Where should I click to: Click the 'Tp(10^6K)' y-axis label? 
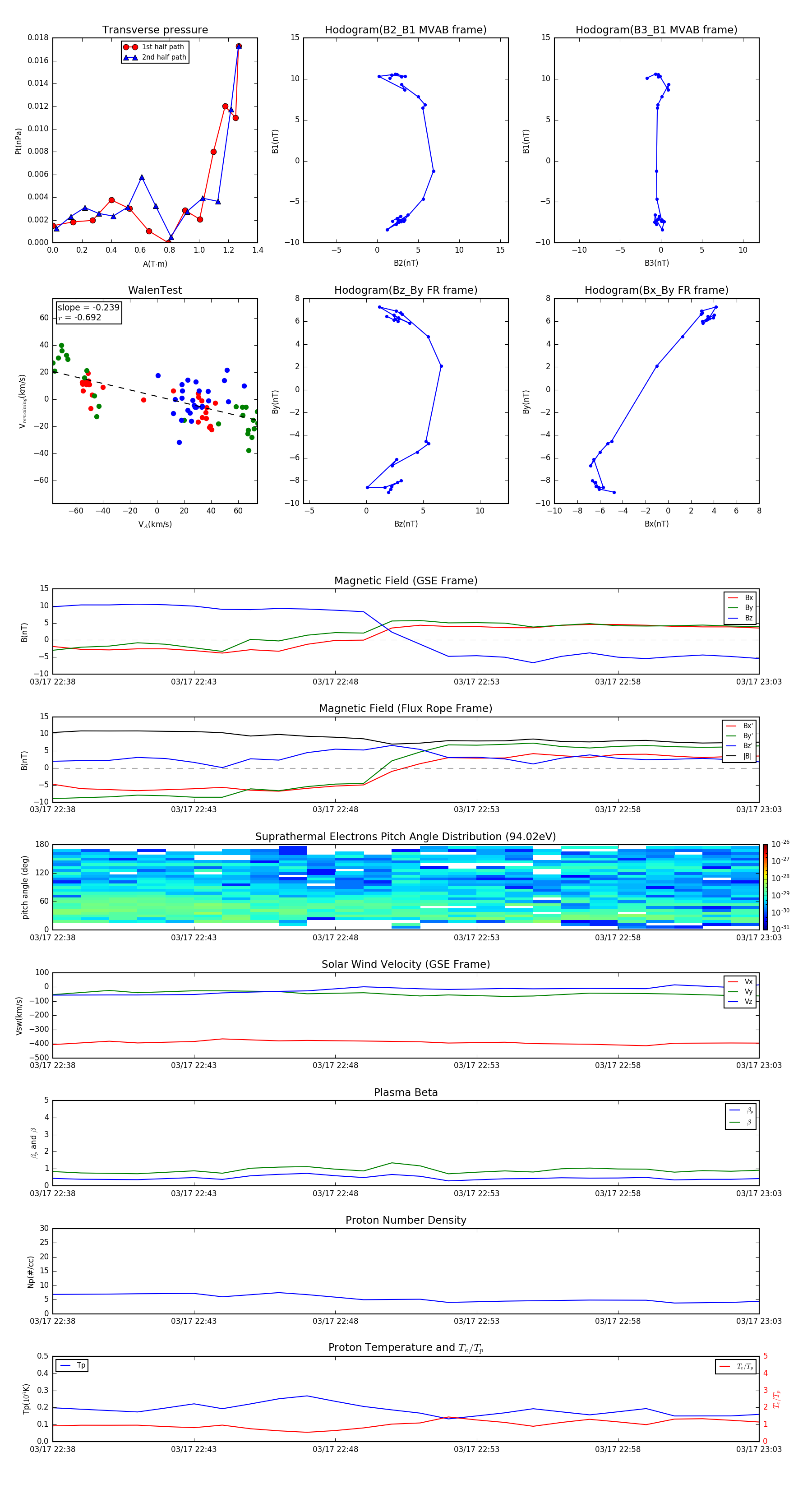coord(26,1399)
